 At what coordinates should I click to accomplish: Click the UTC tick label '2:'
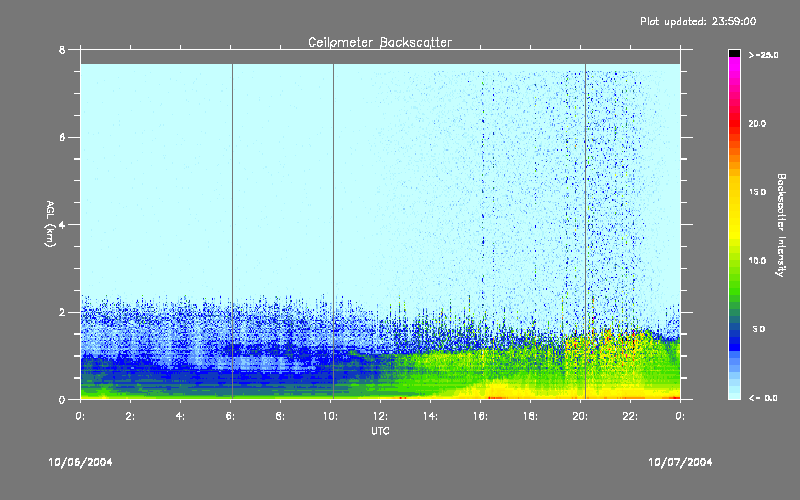[x=130, y=416]
